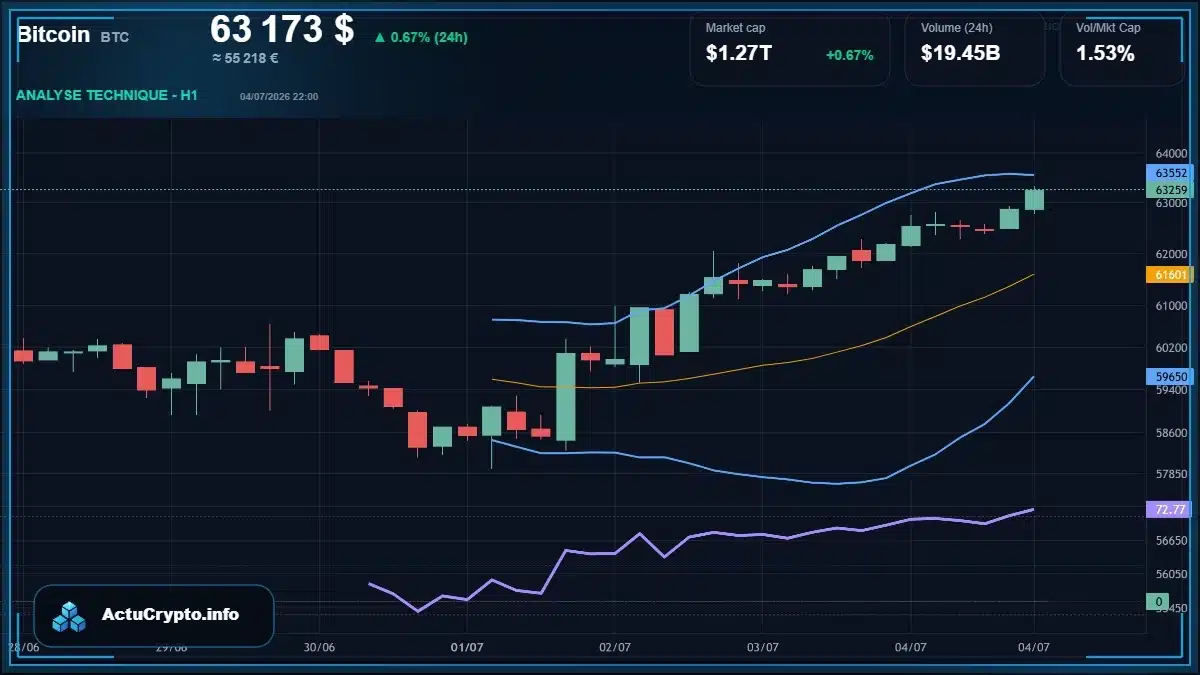Click the green 0 value tag
This screenshot has width=1200, height=675.
(1158, 602)
